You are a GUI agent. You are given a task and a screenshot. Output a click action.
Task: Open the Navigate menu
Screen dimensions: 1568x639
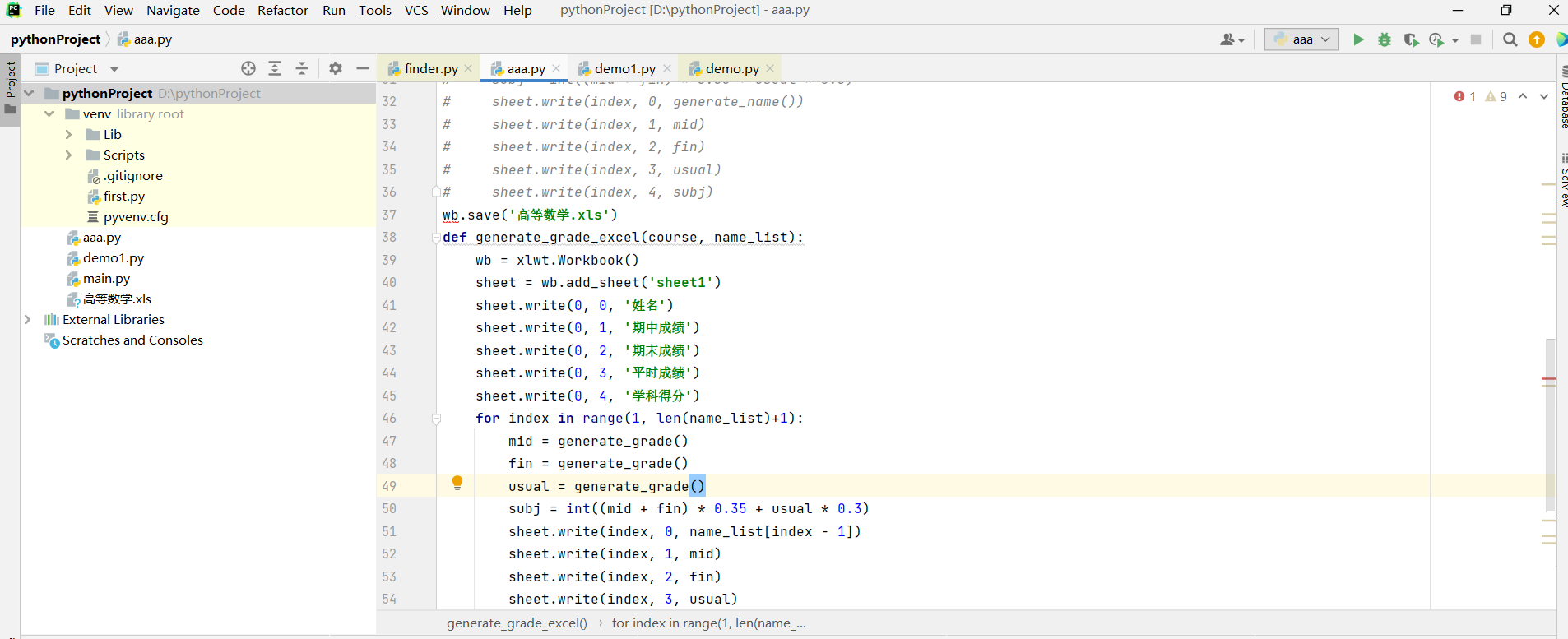click(173, 10)
